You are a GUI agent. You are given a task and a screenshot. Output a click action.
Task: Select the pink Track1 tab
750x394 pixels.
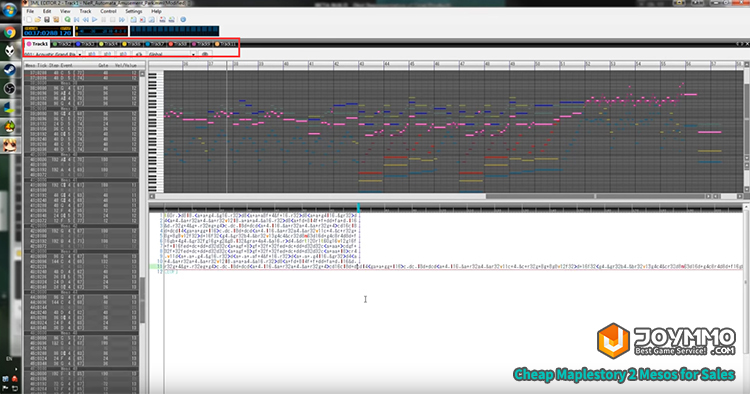coord(37,44)
